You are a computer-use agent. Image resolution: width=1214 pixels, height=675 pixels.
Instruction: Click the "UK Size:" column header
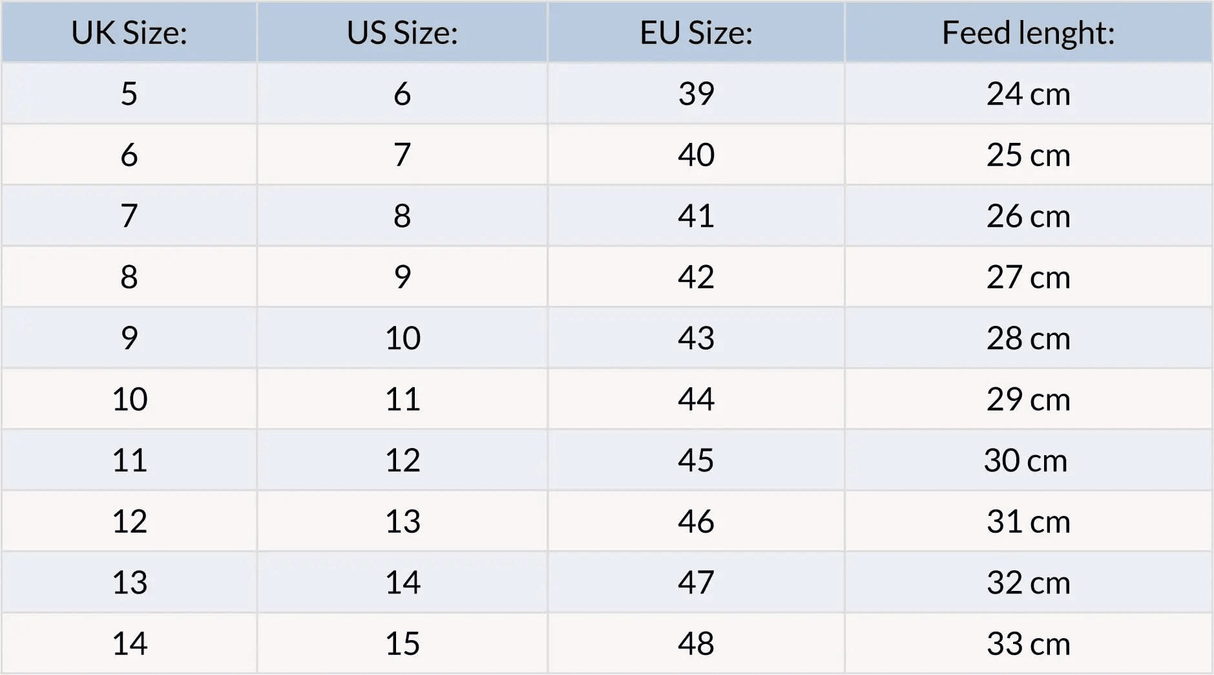[129, 33]
